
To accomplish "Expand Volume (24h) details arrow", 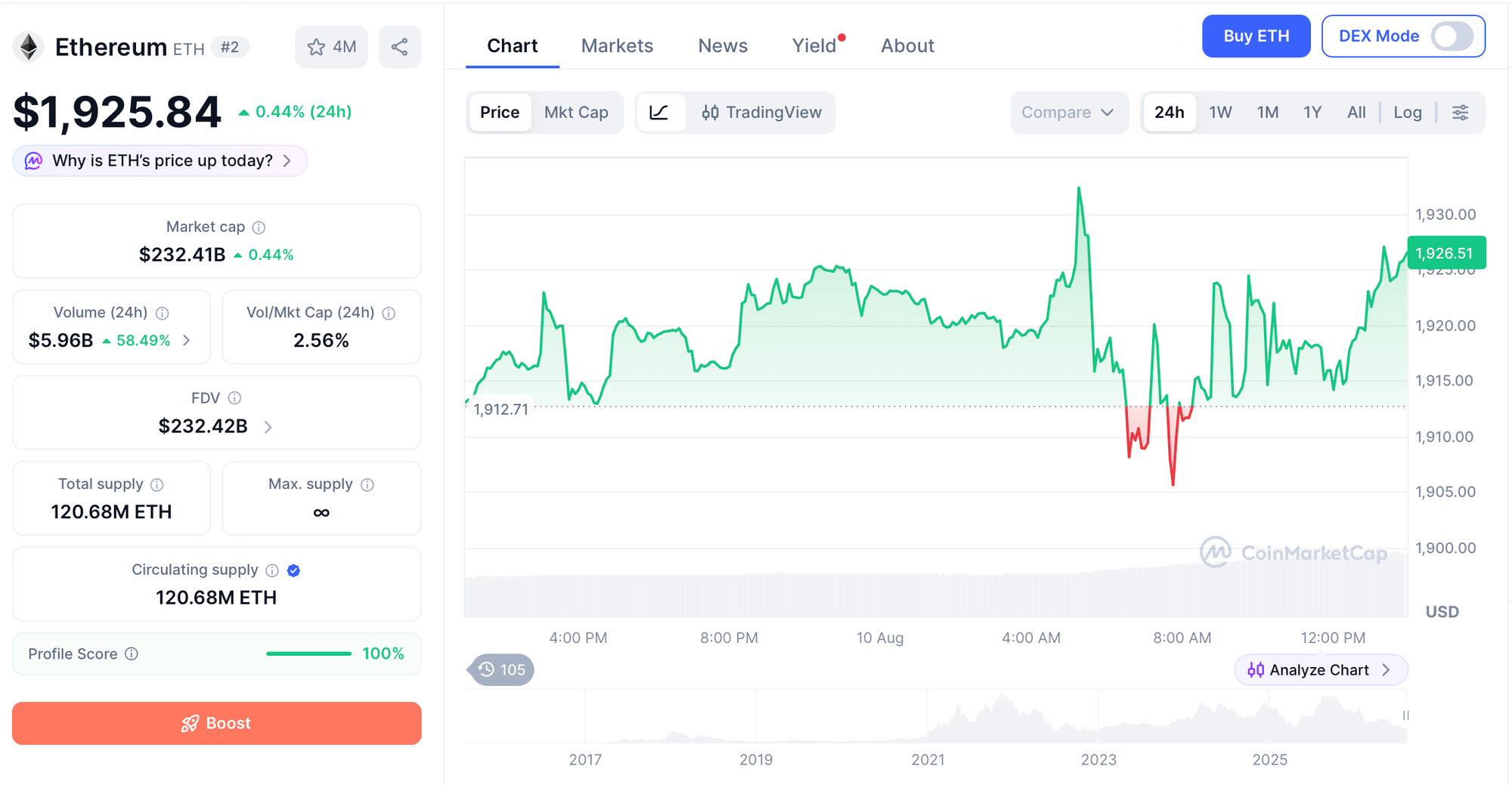I will [187, 341].
